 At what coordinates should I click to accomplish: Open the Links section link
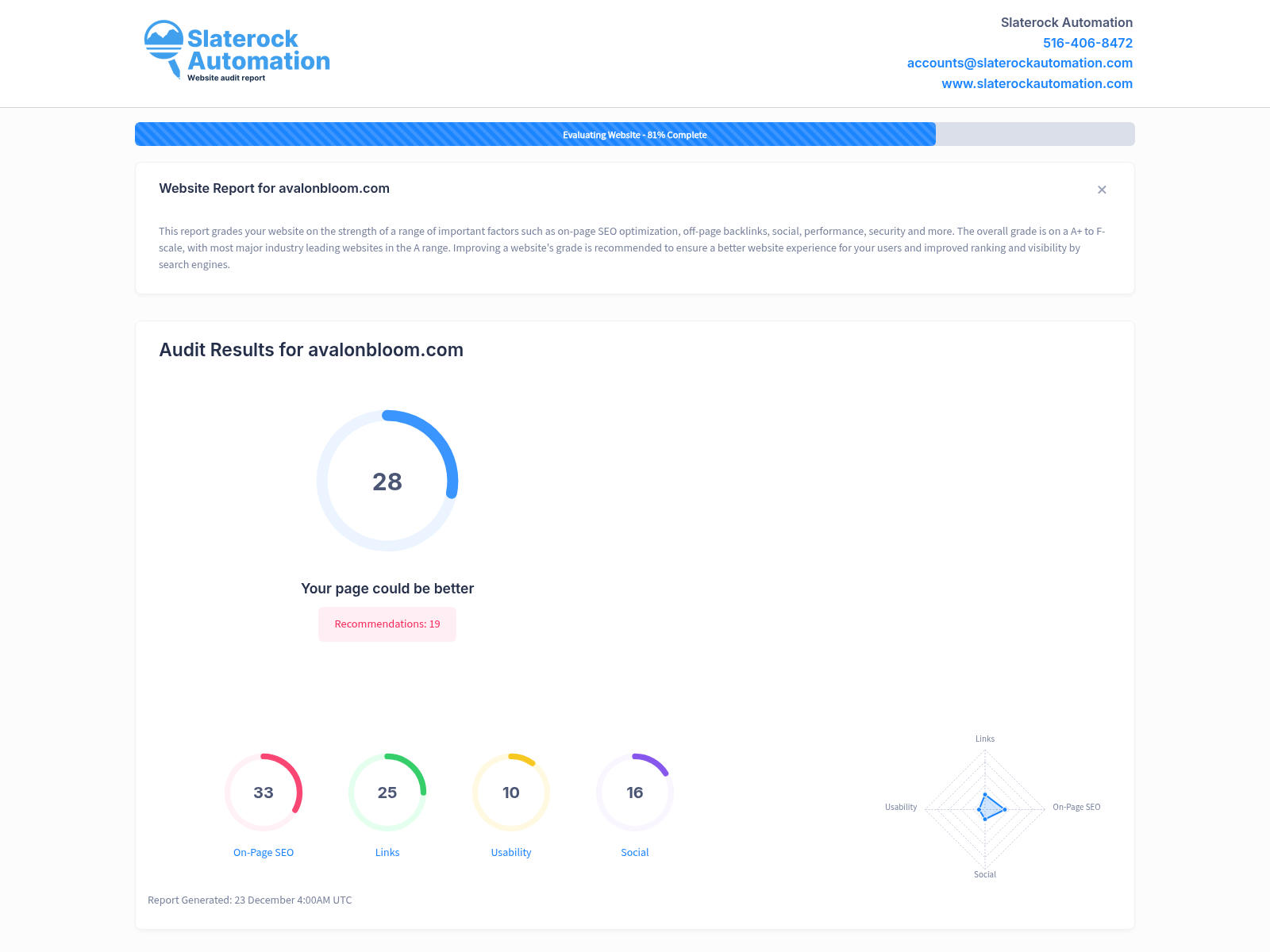coord(387,852)
